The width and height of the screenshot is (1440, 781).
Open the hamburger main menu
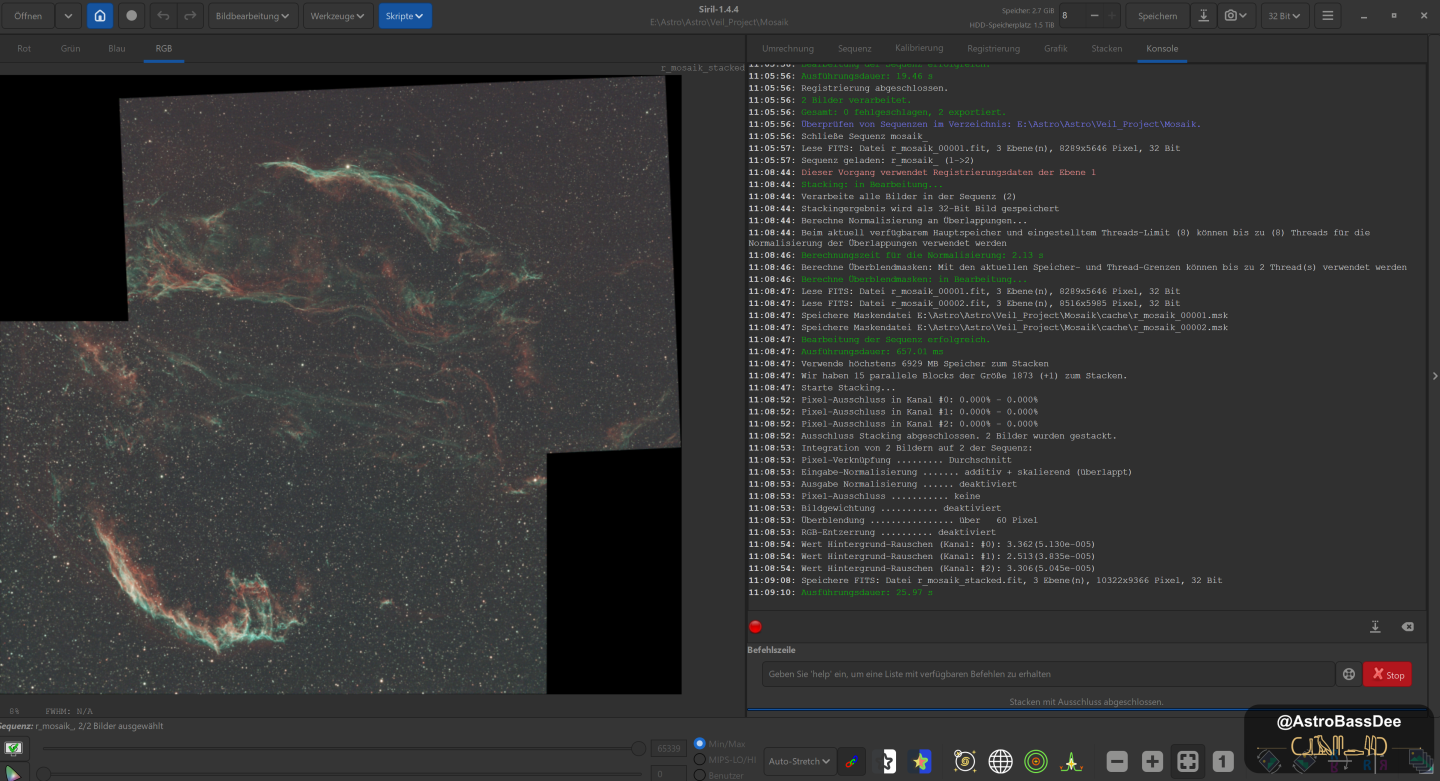[1327, 16]
